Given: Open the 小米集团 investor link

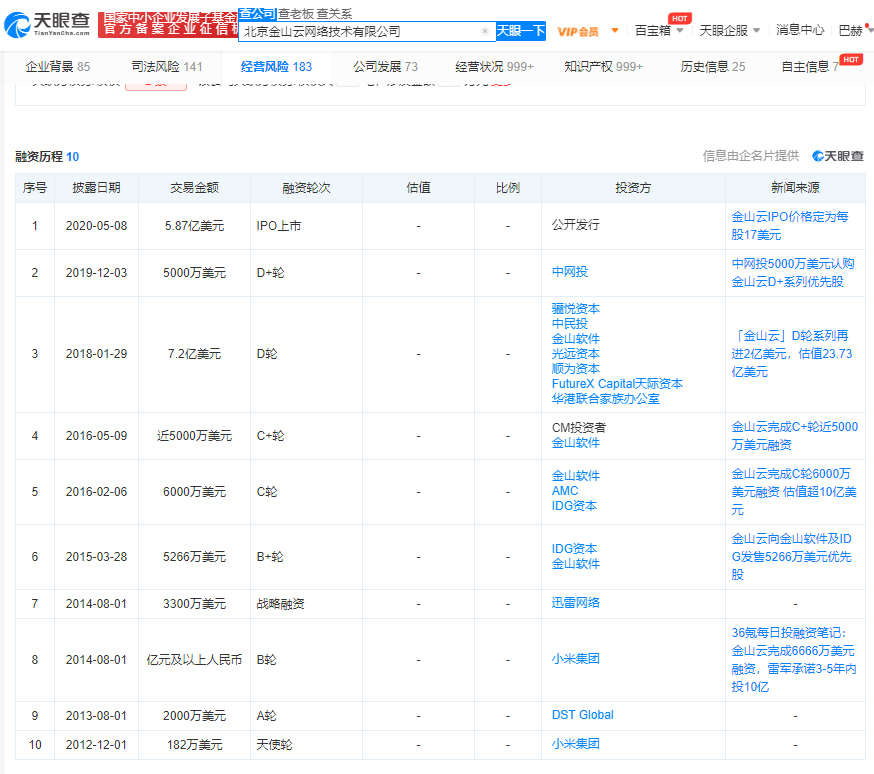Looking at the screenshot, I should 575,658.
